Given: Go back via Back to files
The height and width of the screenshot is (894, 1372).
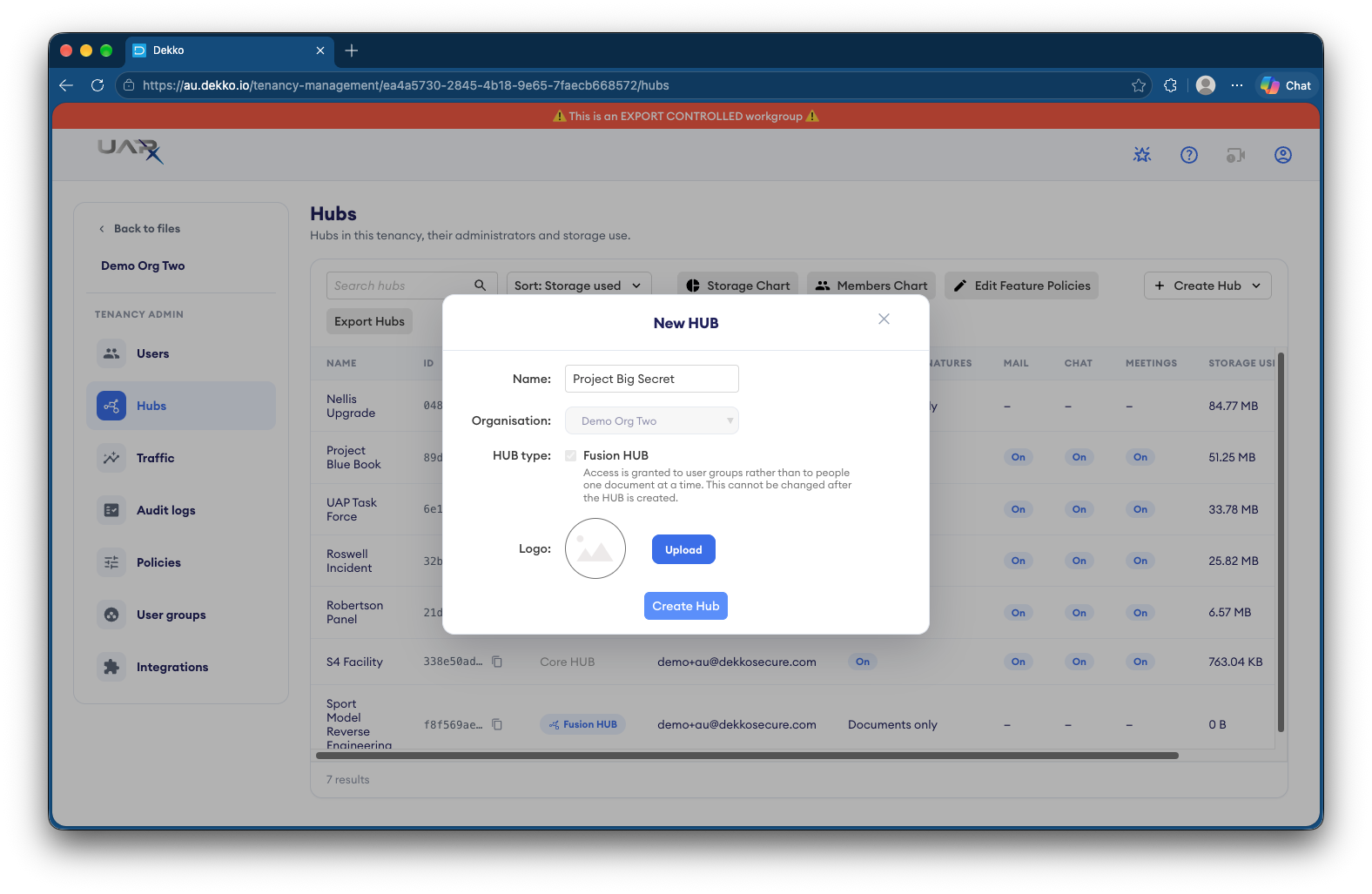Looking at the screenshot, I should click(x=139, y=229).
